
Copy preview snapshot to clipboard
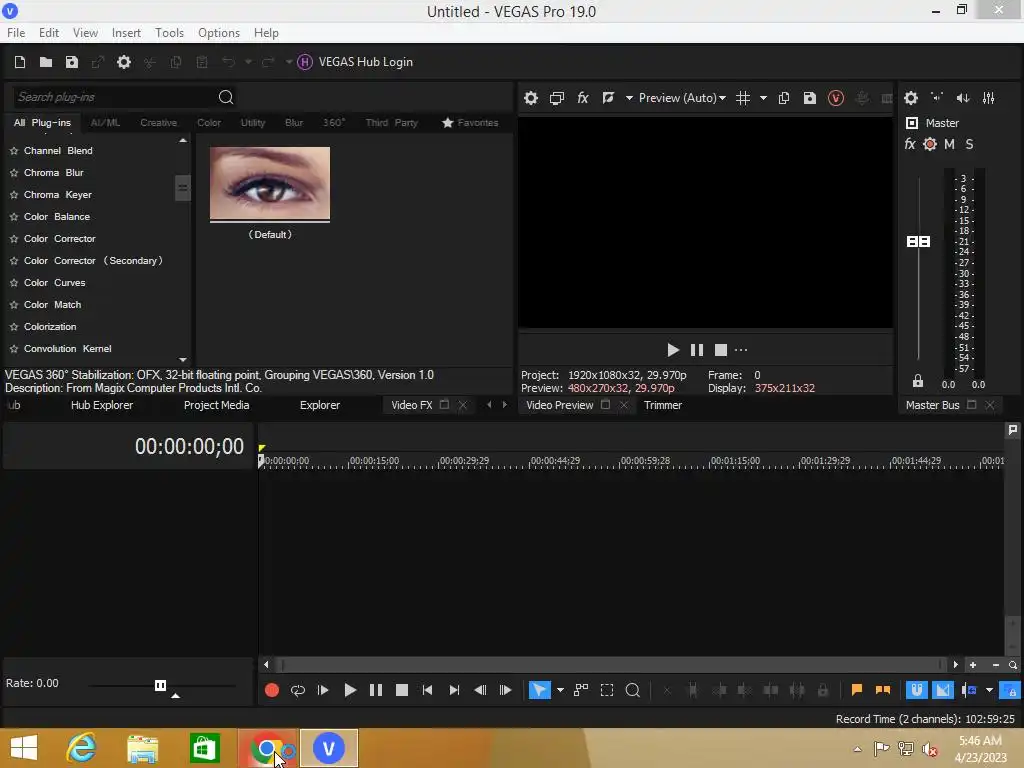tap(784, 98)
